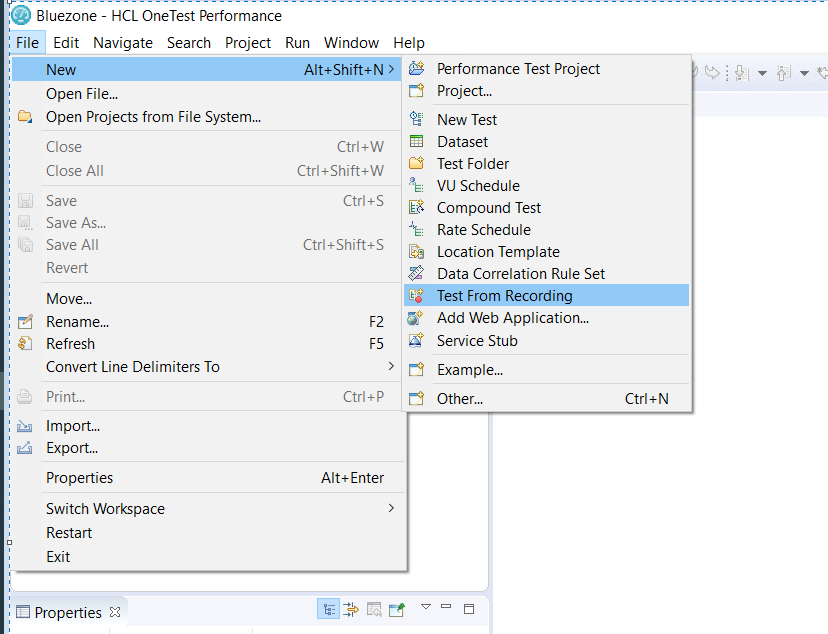828x634 pixels.
Task: Click the Service Stub icon
Action: (417, 341)
